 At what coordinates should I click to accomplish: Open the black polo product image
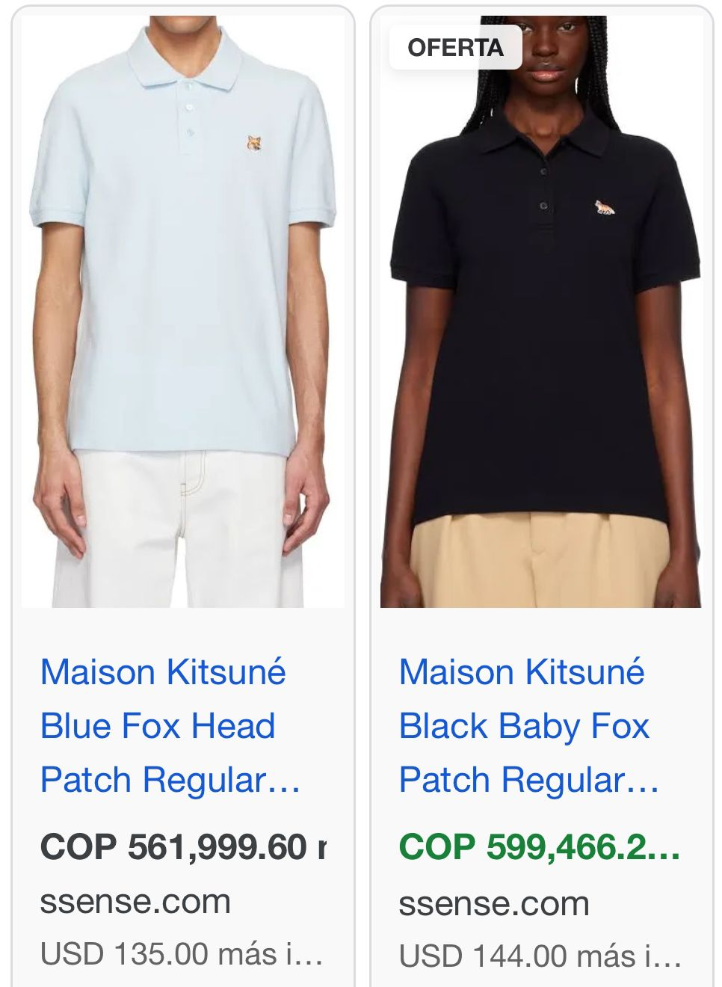click(541, 312)
